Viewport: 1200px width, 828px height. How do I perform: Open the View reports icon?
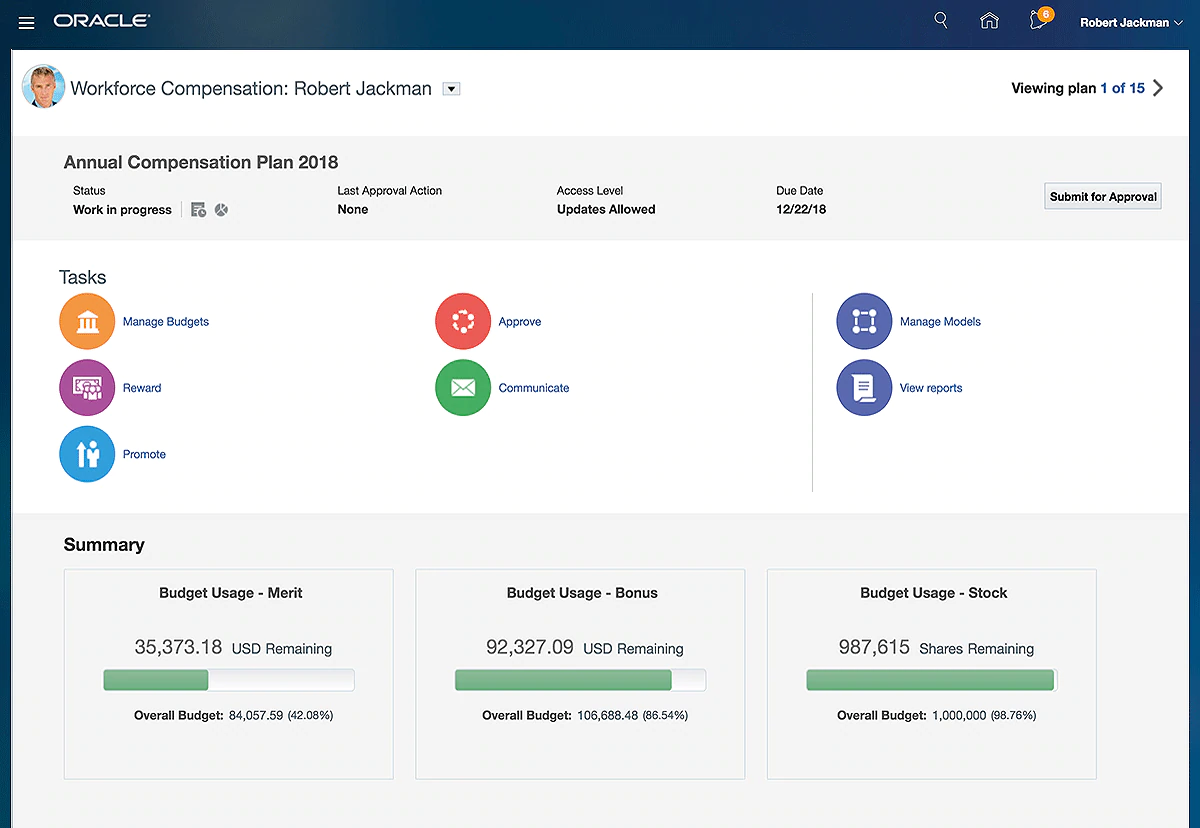(x=863, y=388)
